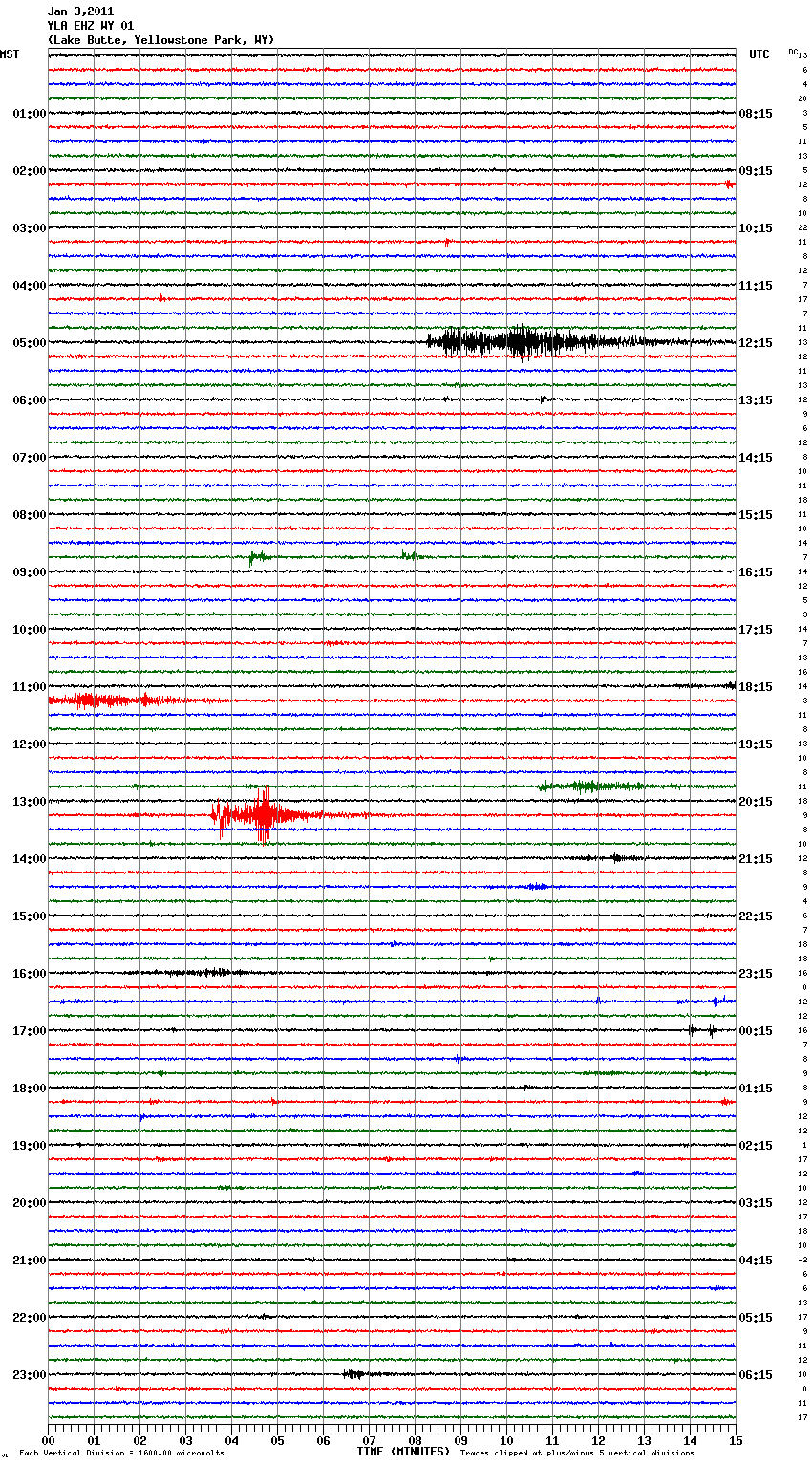Click the 21:15 UTC time label
812x1466 pixels.
click(x=756, y=859)
